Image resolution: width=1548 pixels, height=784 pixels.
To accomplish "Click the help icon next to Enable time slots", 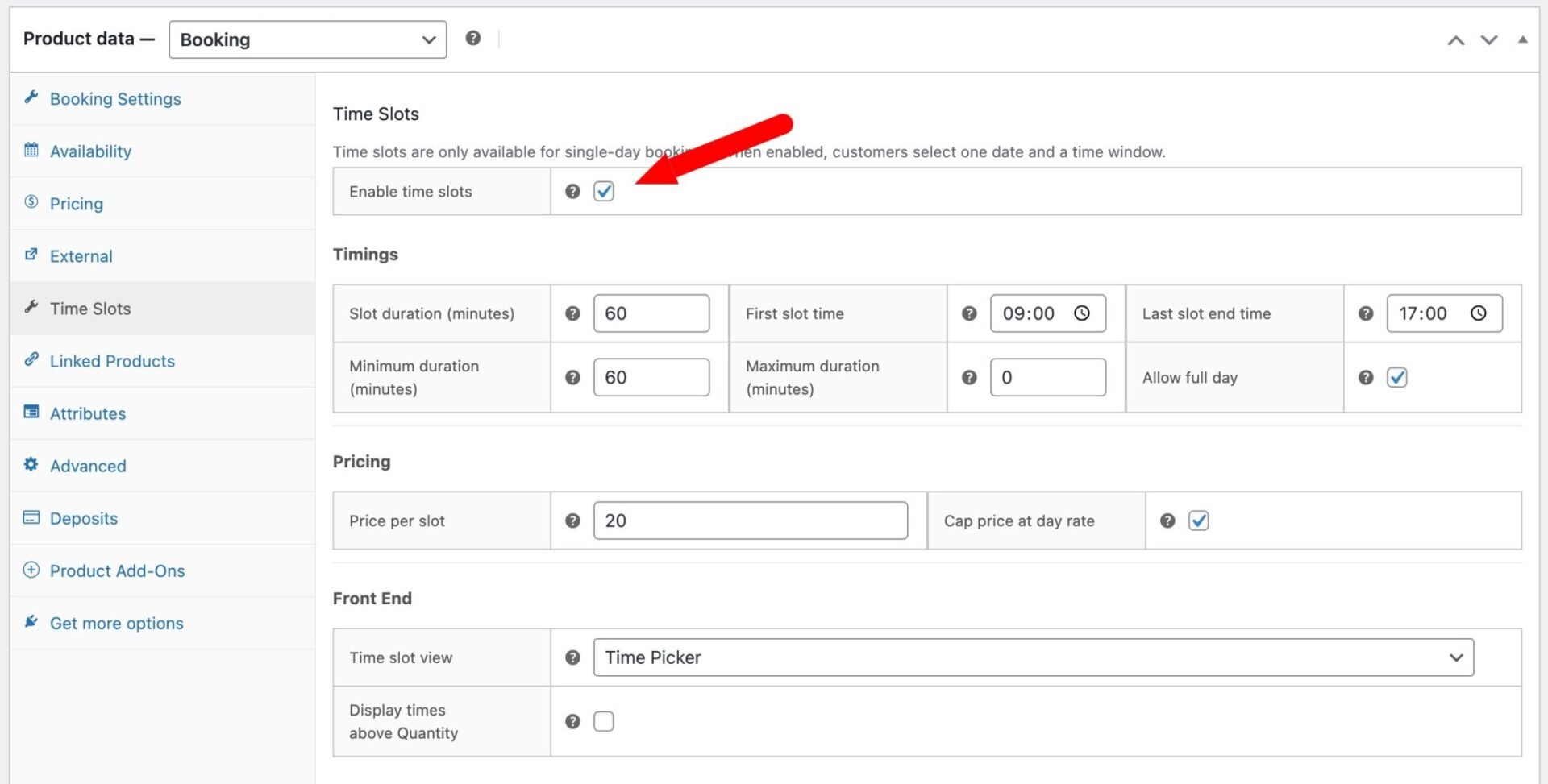I will point(572,191).
